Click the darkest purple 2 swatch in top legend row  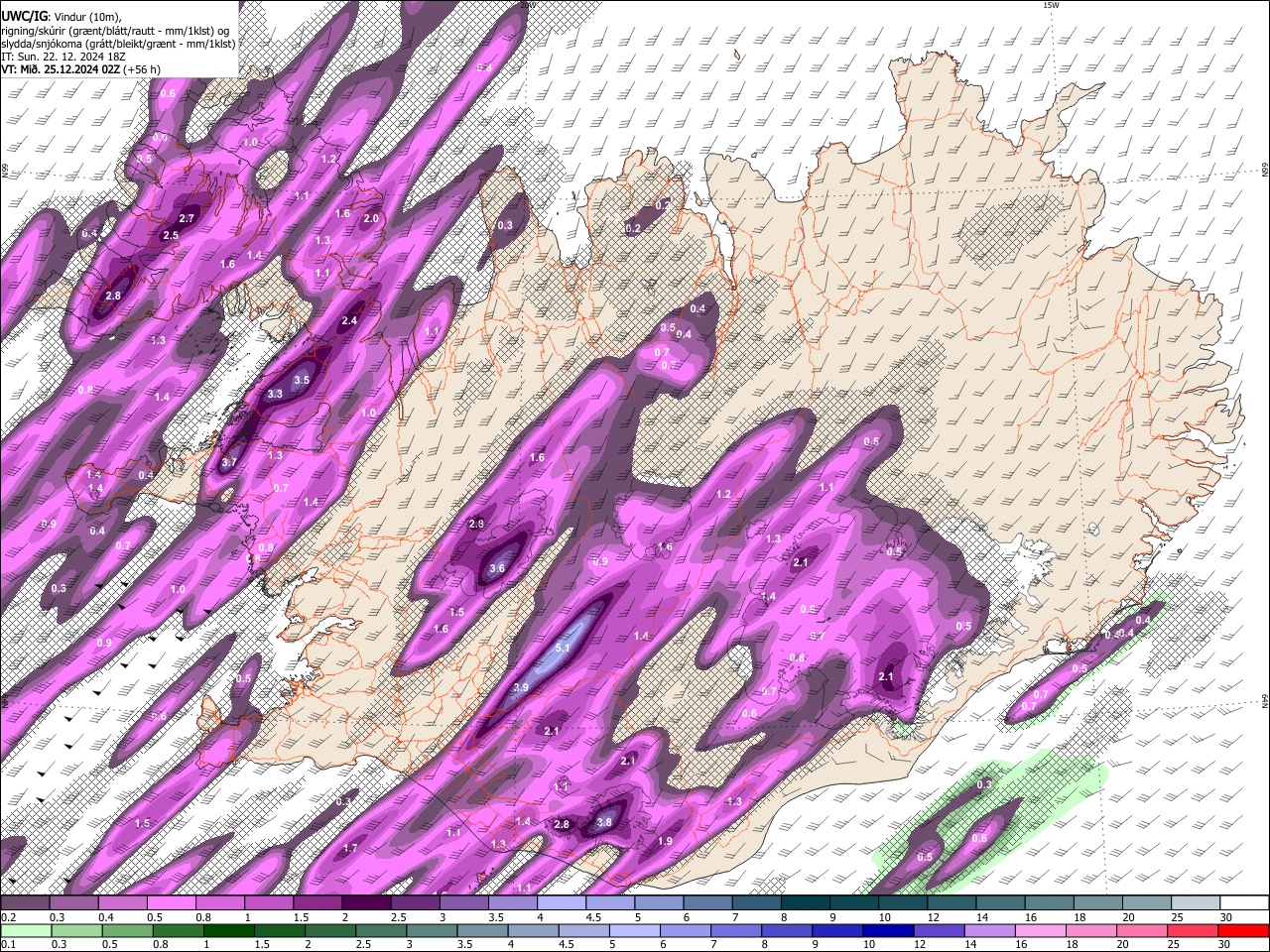click(x=366, y=903)
